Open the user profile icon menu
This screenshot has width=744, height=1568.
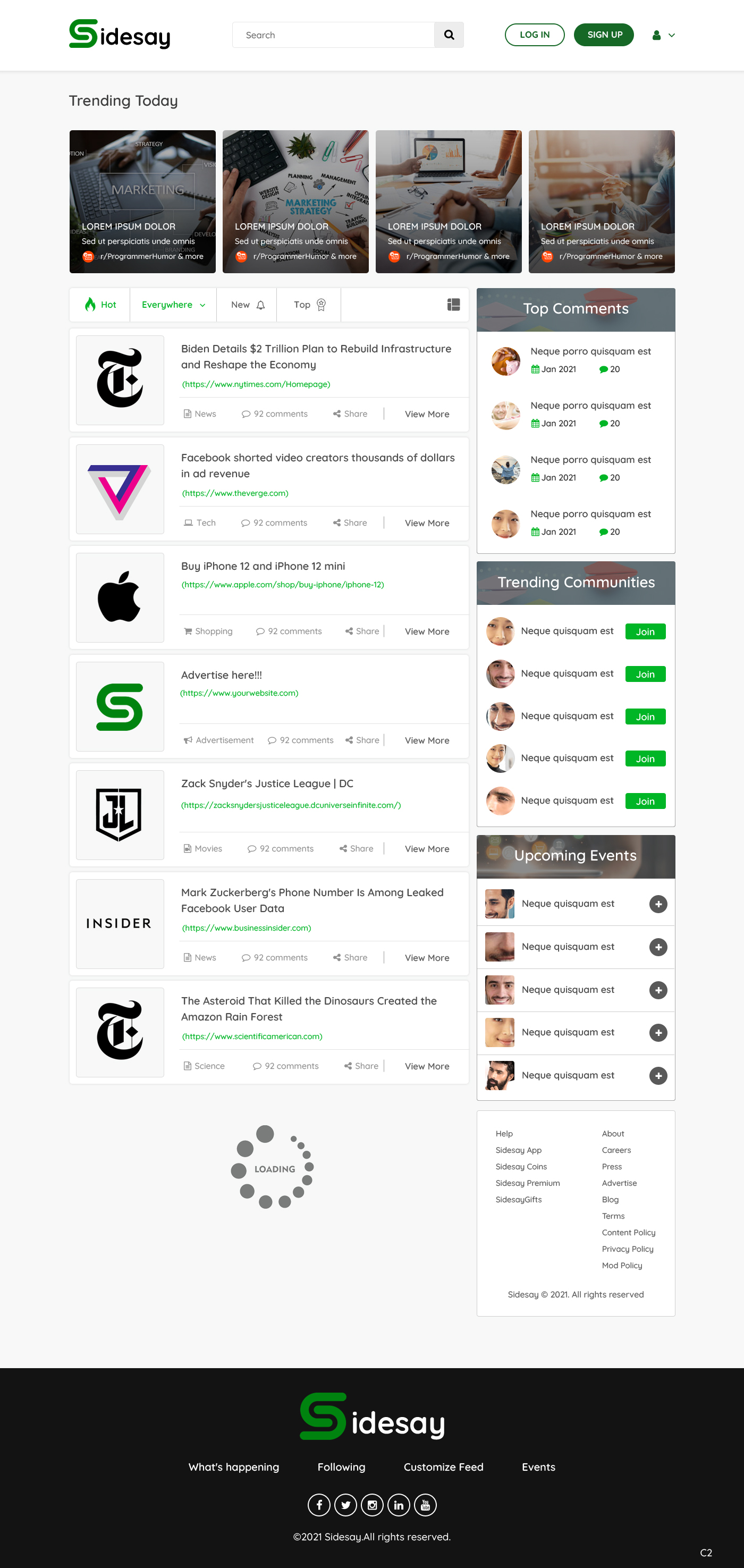(663, 35)
